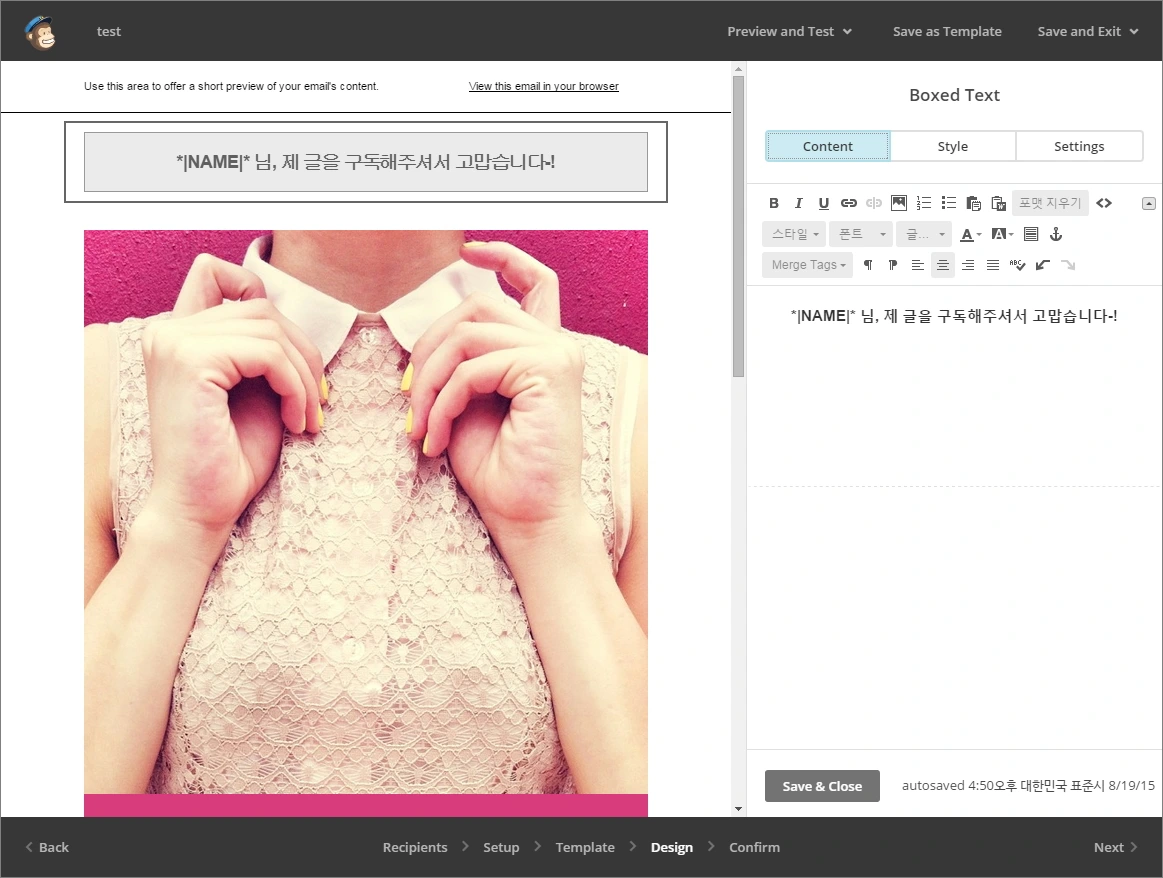Click the show blocks icon
The width and height of the screenshot is (1163, 878).
coord(1031,234)
